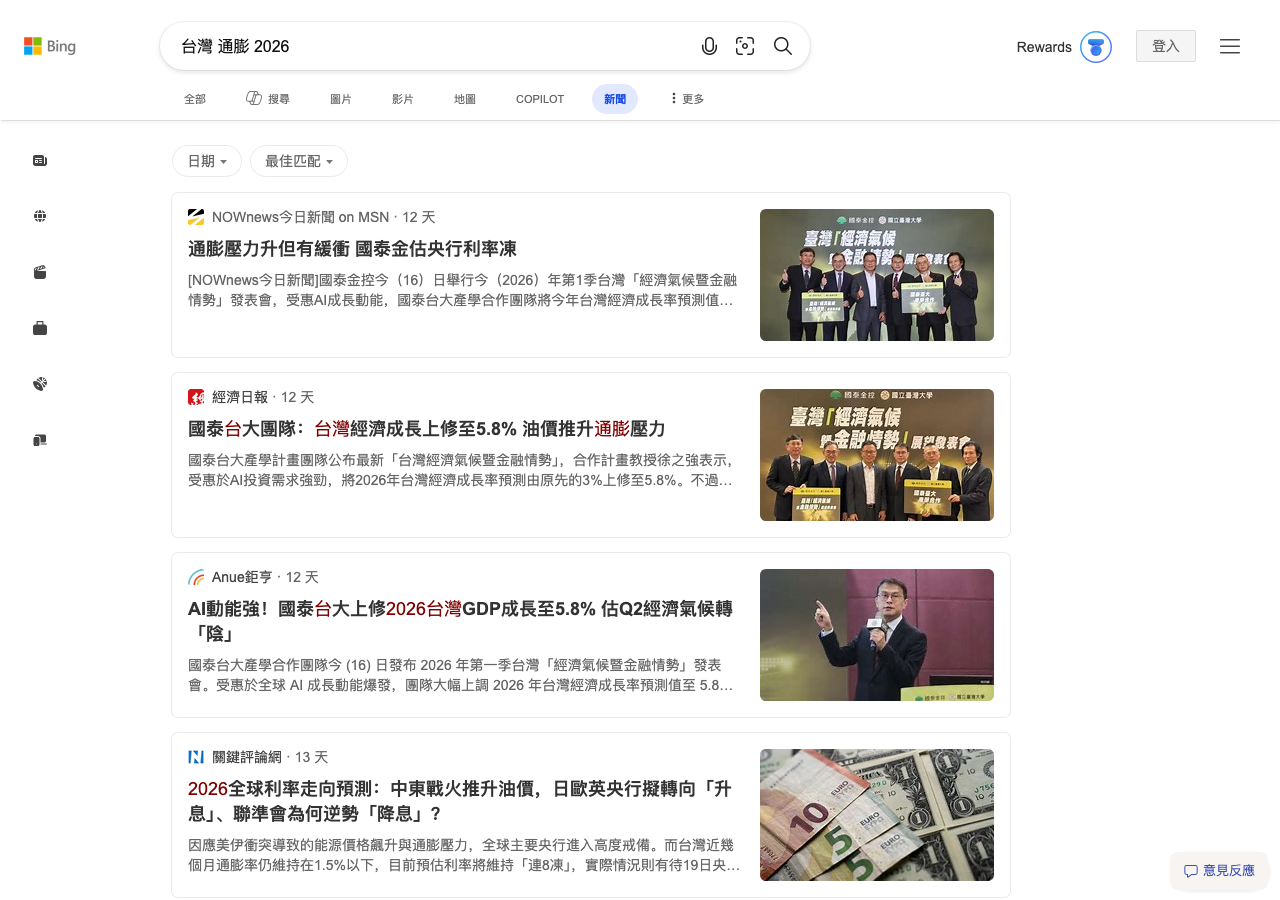The width and height of the screenshot is (1280, 900).
Task: Select the globe world news sidebar icon
Action: click(40, 216)
